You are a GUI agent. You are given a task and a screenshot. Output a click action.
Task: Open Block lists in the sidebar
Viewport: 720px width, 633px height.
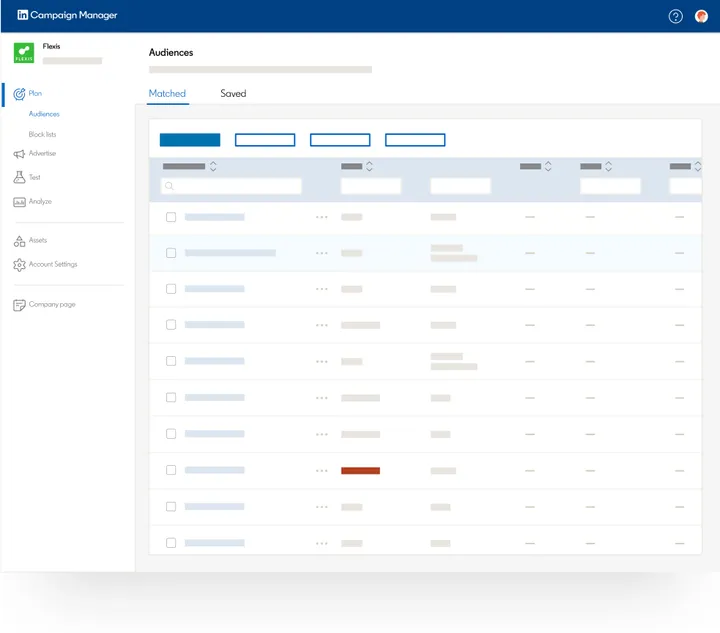point(42,134)
